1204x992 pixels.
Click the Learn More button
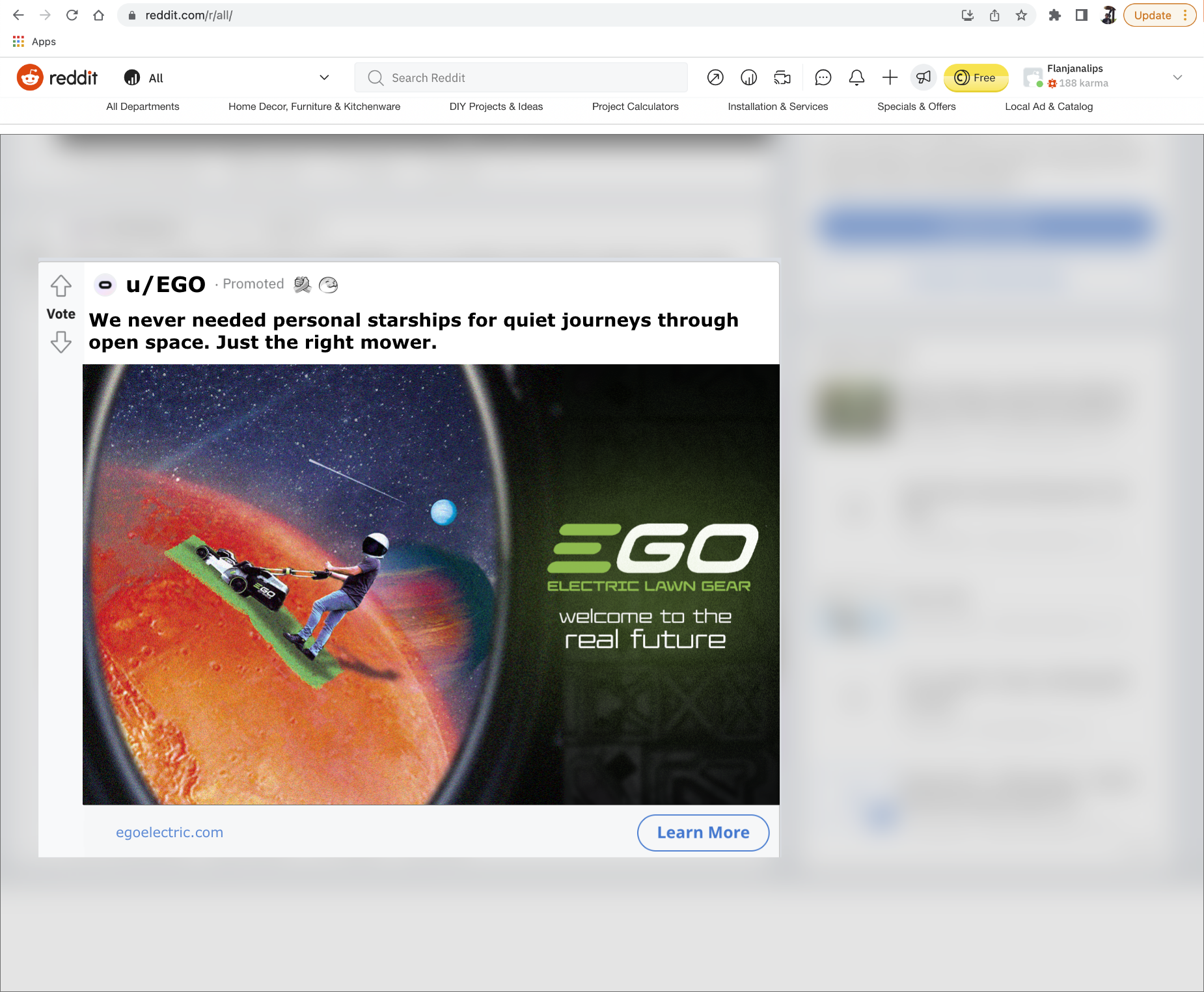[x=703, y=833]
